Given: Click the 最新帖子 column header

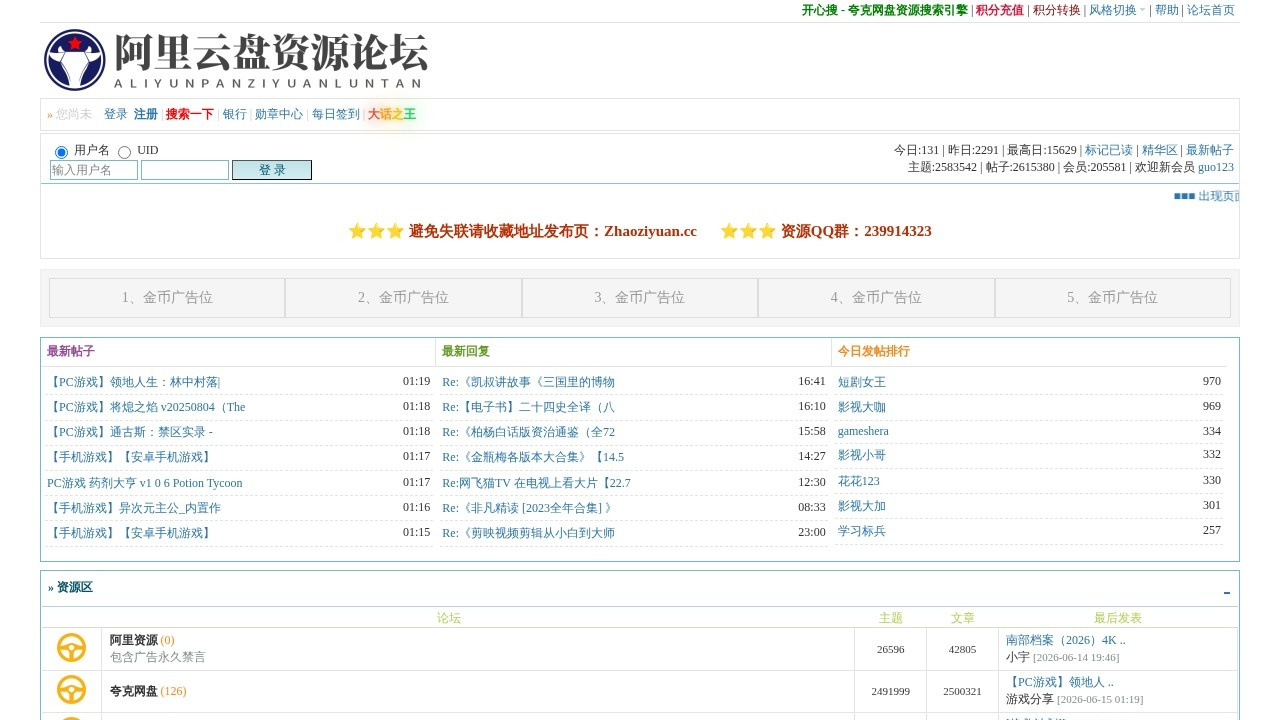Looking at the screenshot, I should (71, 352).
